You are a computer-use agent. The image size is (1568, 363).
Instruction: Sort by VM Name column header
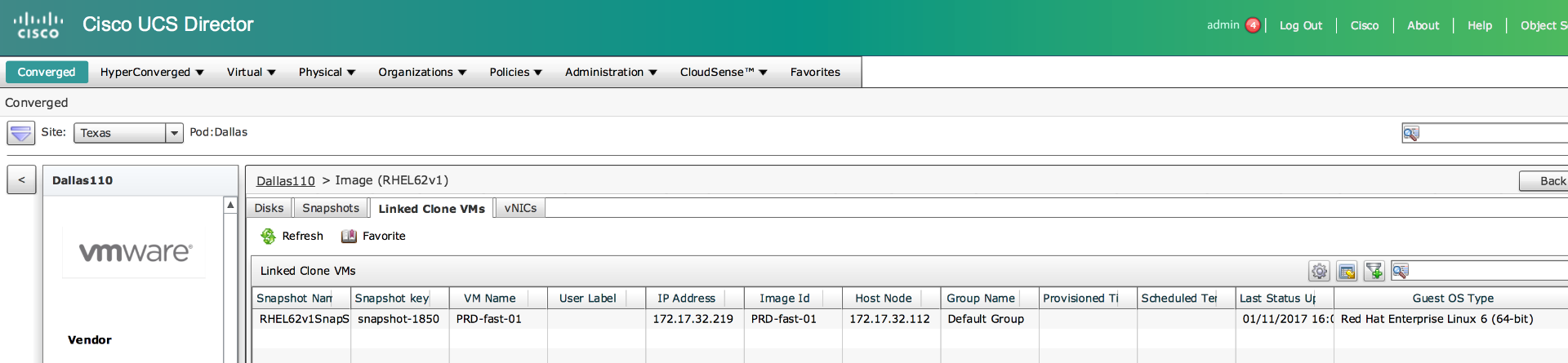pos(498,298)
